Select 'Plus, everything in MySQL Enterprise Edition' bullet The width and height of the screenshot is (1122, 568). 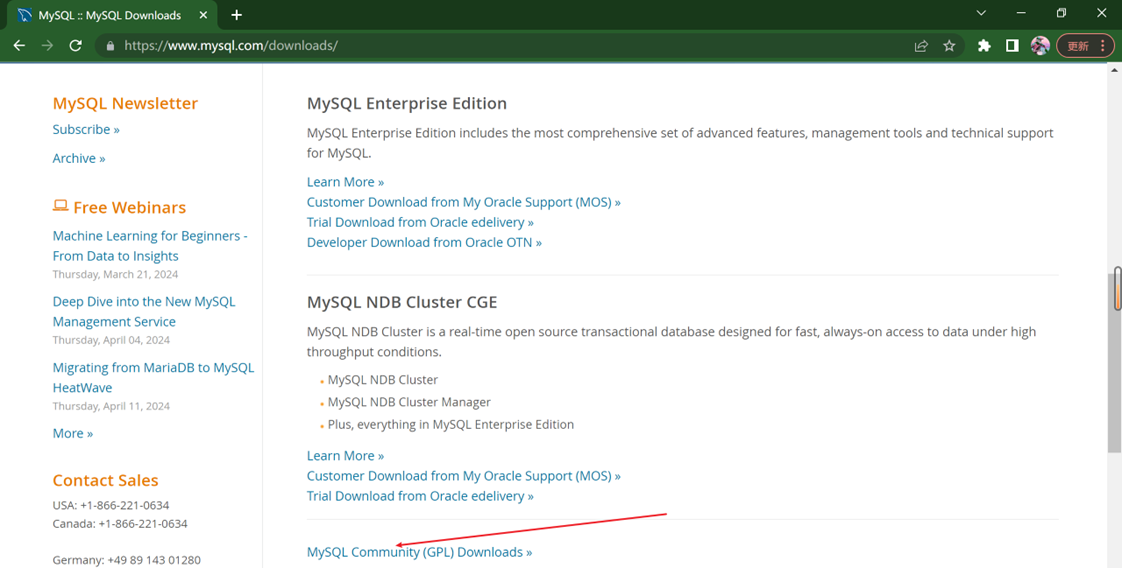pos(451,424)
